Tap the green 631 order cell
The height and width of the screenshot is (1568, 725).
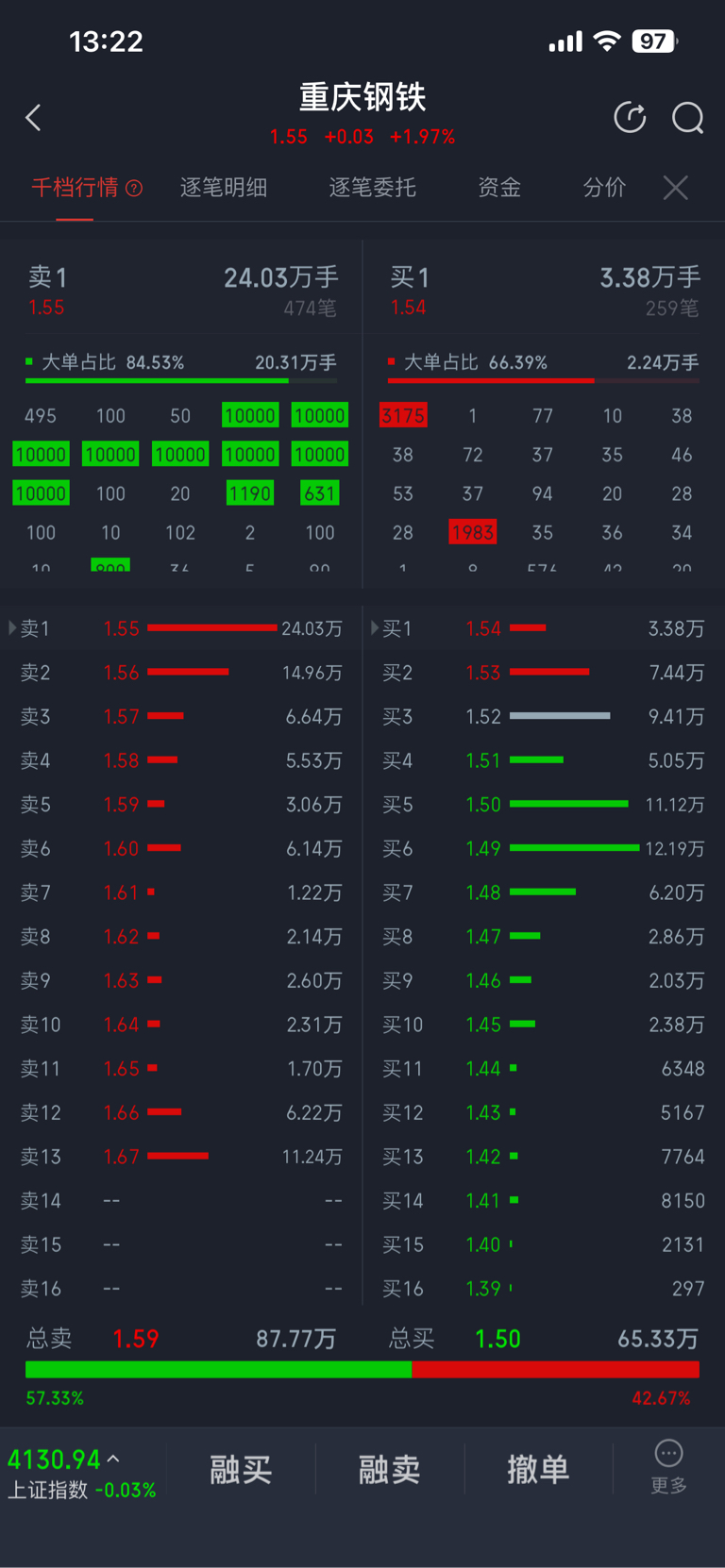coord(320,493)
